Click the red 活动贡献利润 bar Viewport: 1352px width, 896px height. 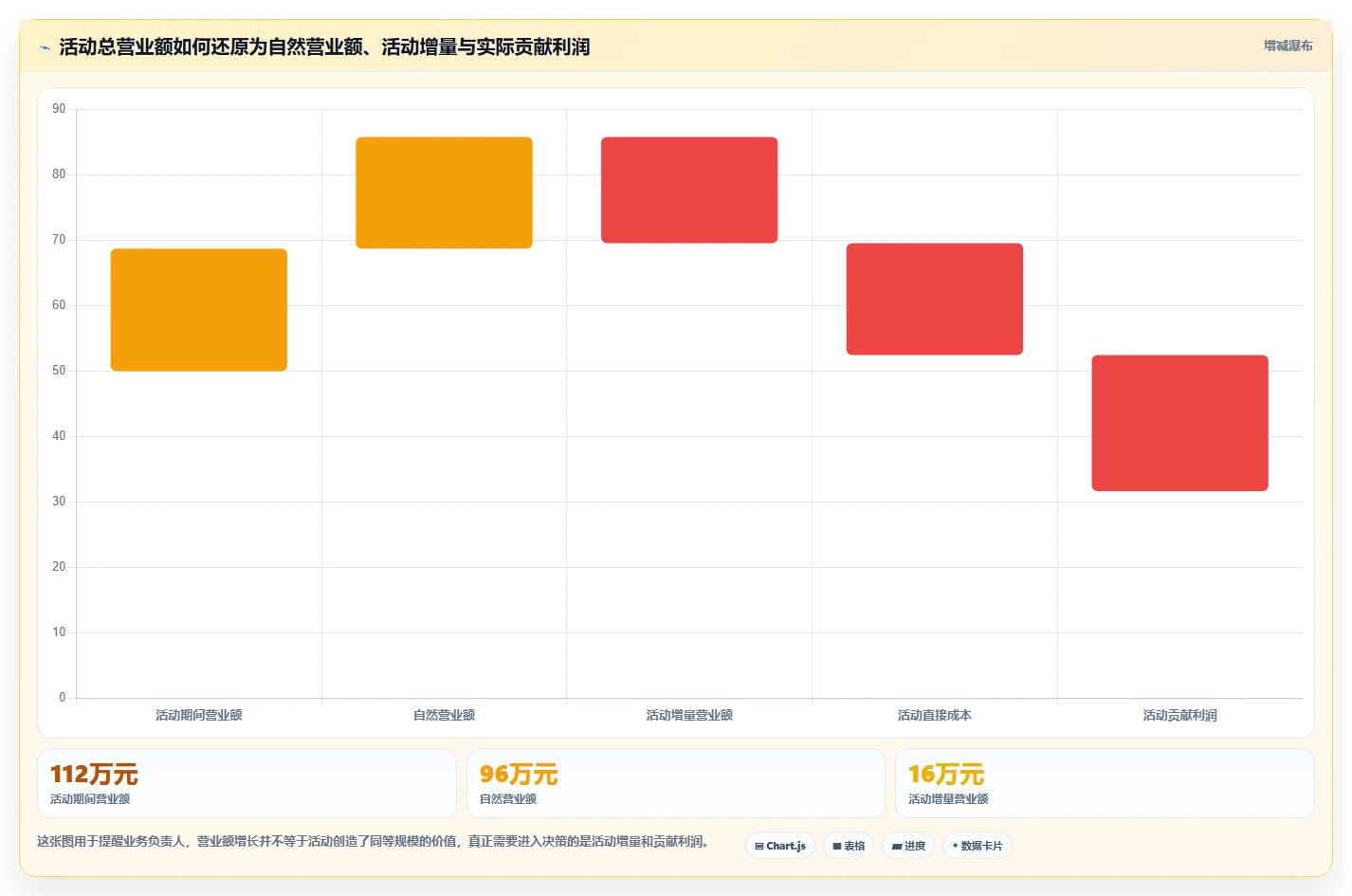tap(1179, 423)
